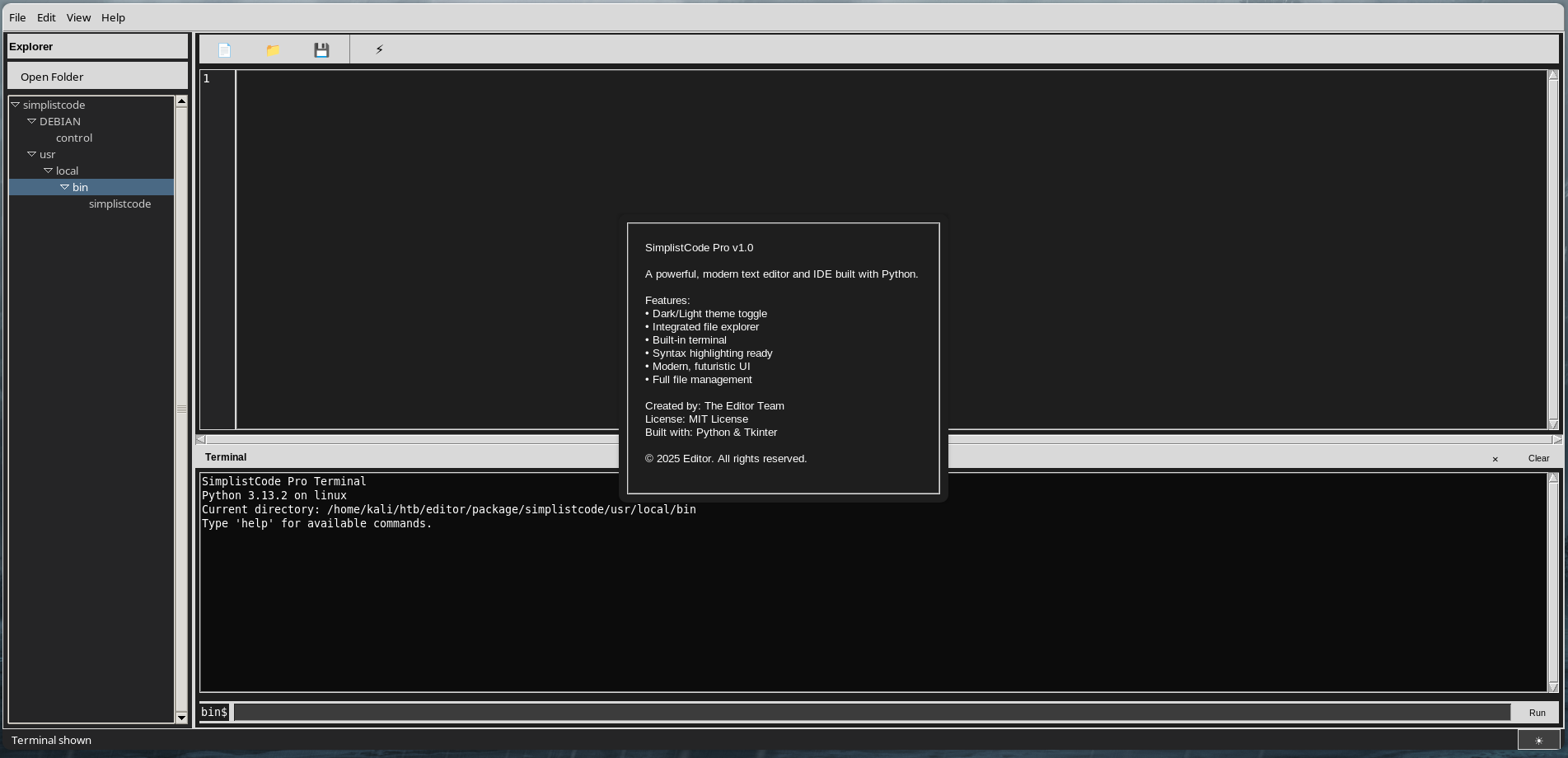The image size is (1568, 758).
Task: Click the terminal command input field
Action: (871, 712)
